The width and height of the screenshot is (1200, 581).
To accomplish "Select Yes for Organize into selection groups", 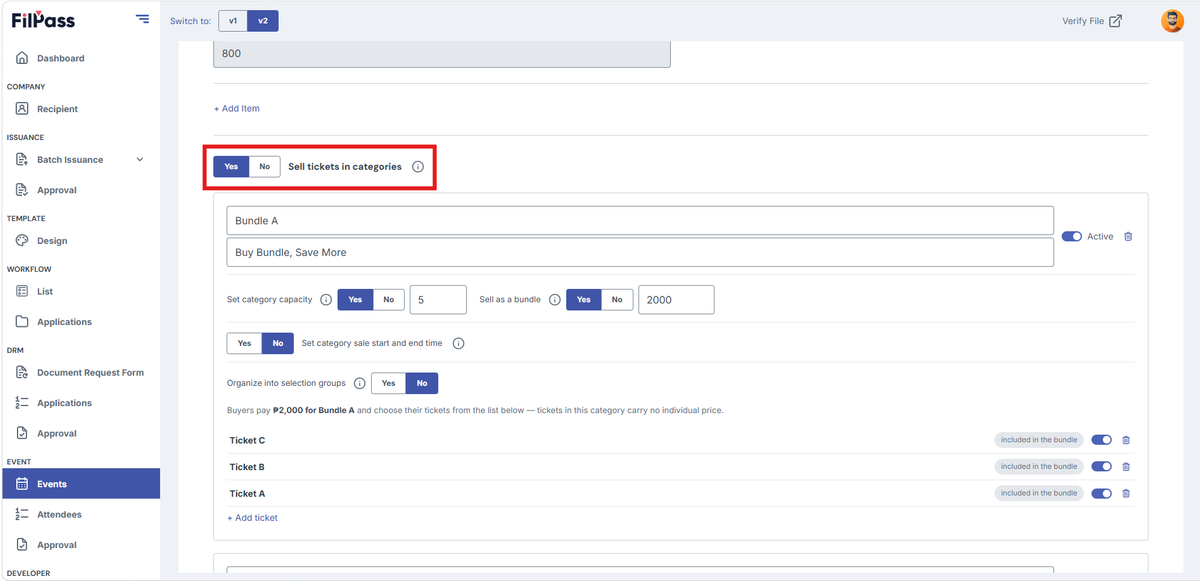I will point(388,383).
